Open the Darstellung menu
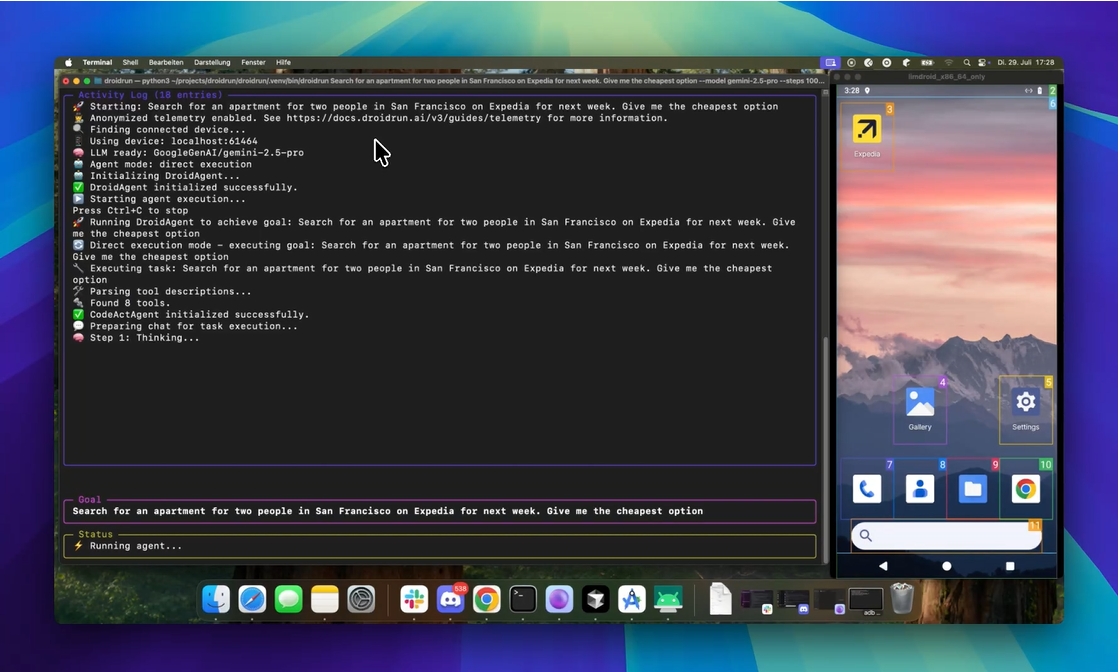The image size is (1120, 672). (x=212, y=62)
